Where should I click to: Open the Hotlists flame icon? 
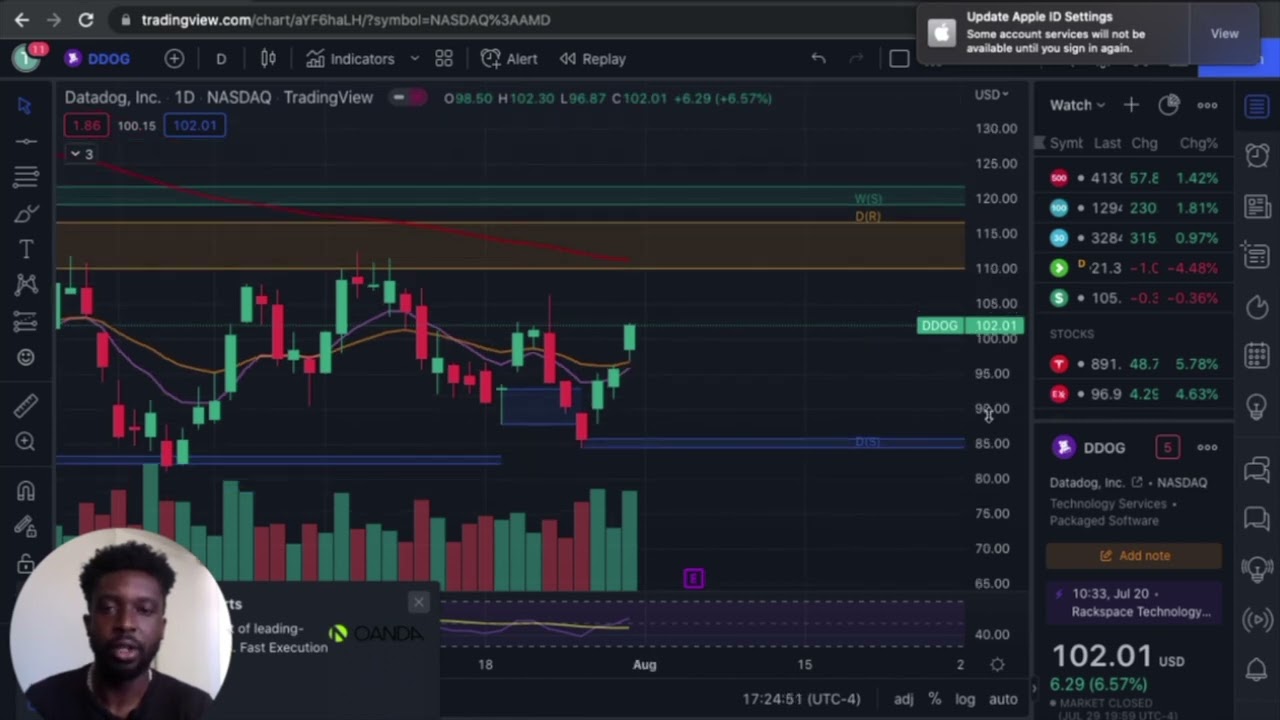[x=1257, y=306]
